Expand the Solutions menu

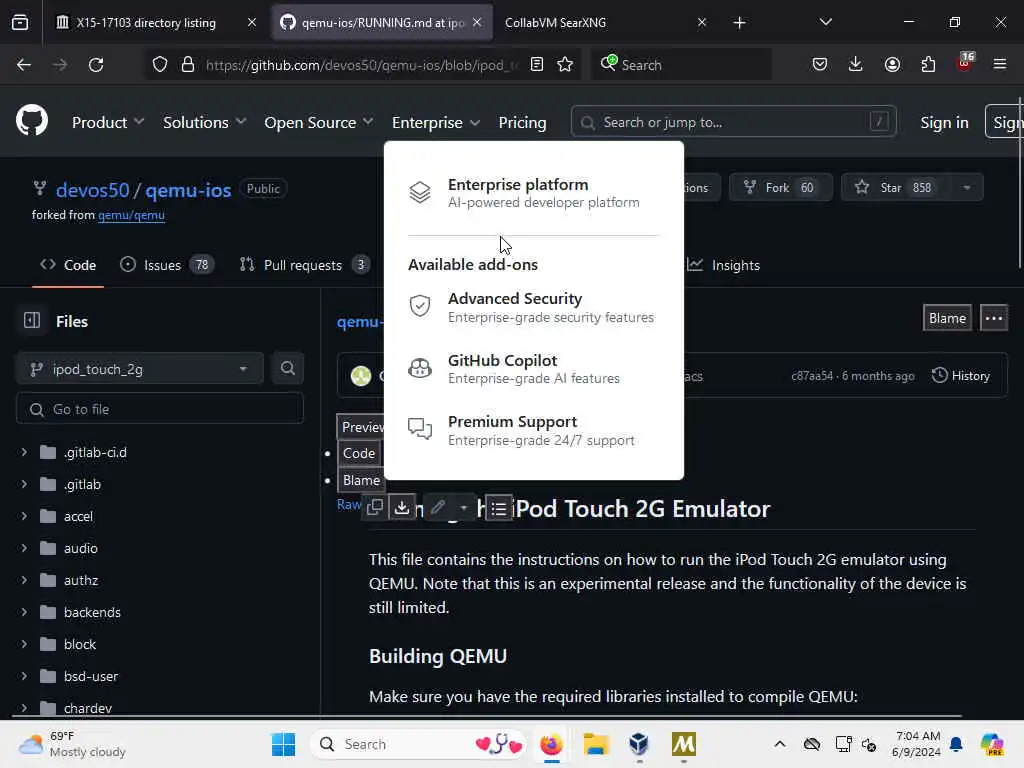[x=204, y=122]
